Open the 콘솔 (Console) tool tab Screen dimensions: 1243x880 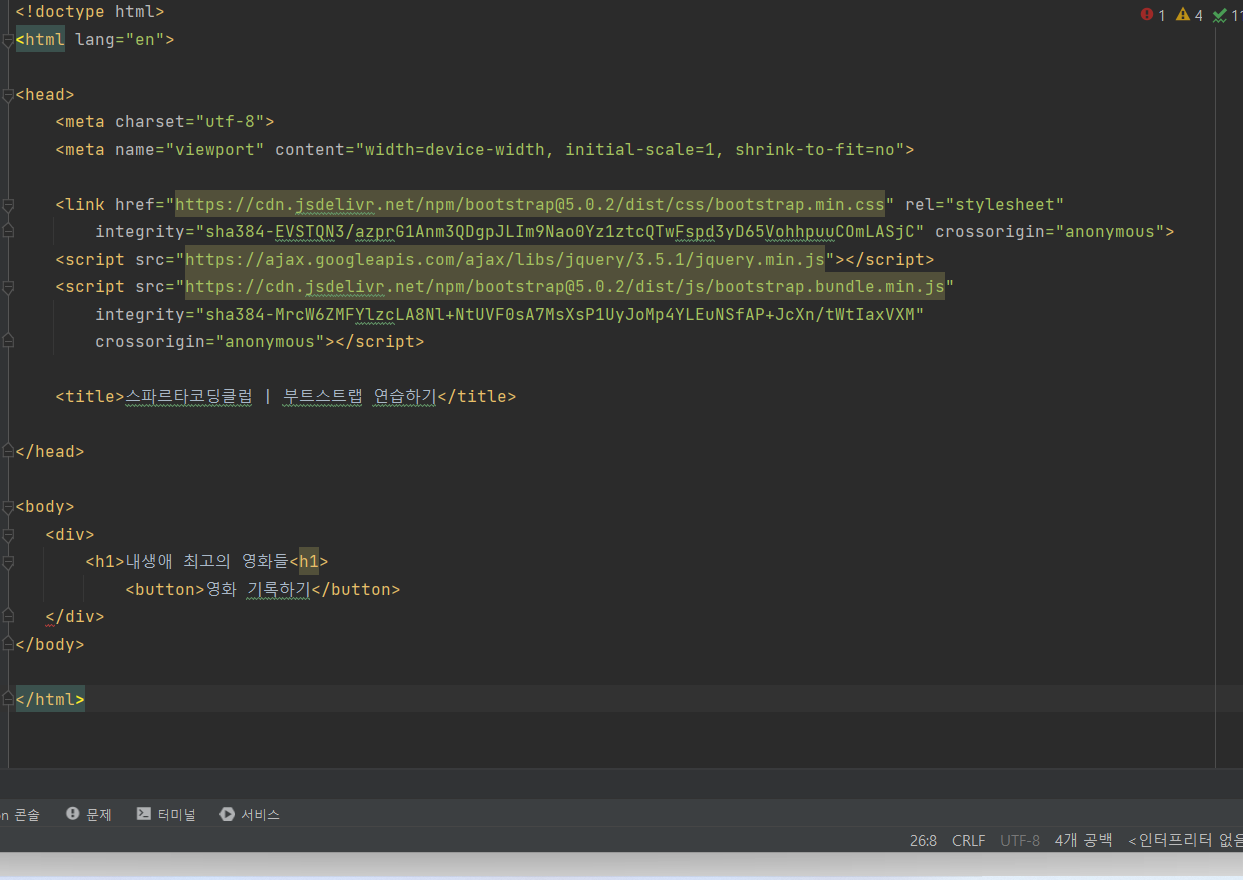[x=20, y=815]
